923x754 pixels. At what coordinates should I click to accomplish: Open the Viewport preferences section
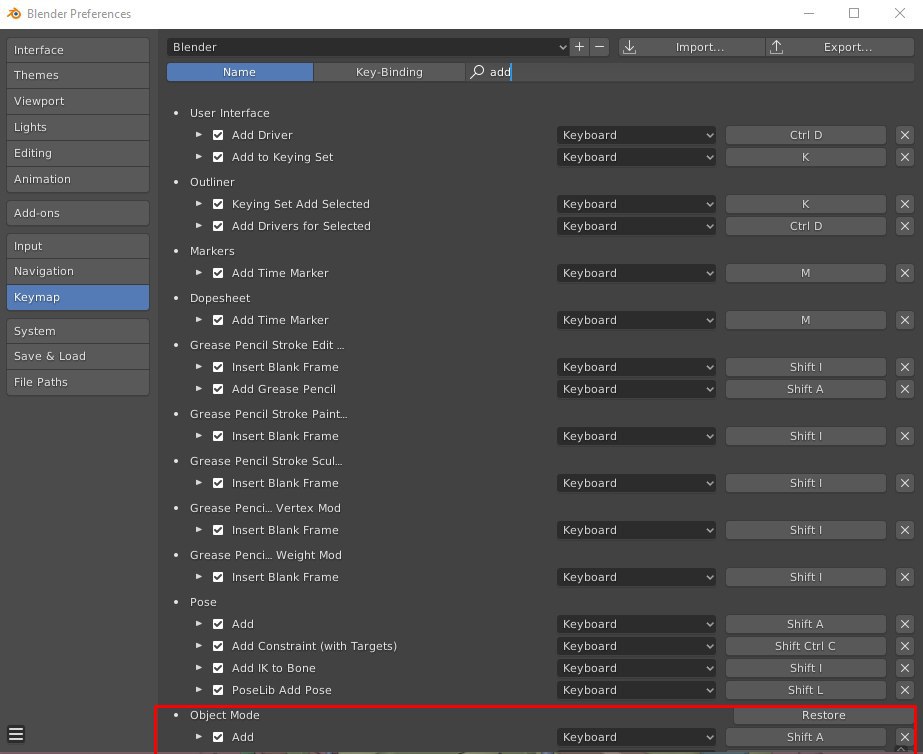[78, 101]
